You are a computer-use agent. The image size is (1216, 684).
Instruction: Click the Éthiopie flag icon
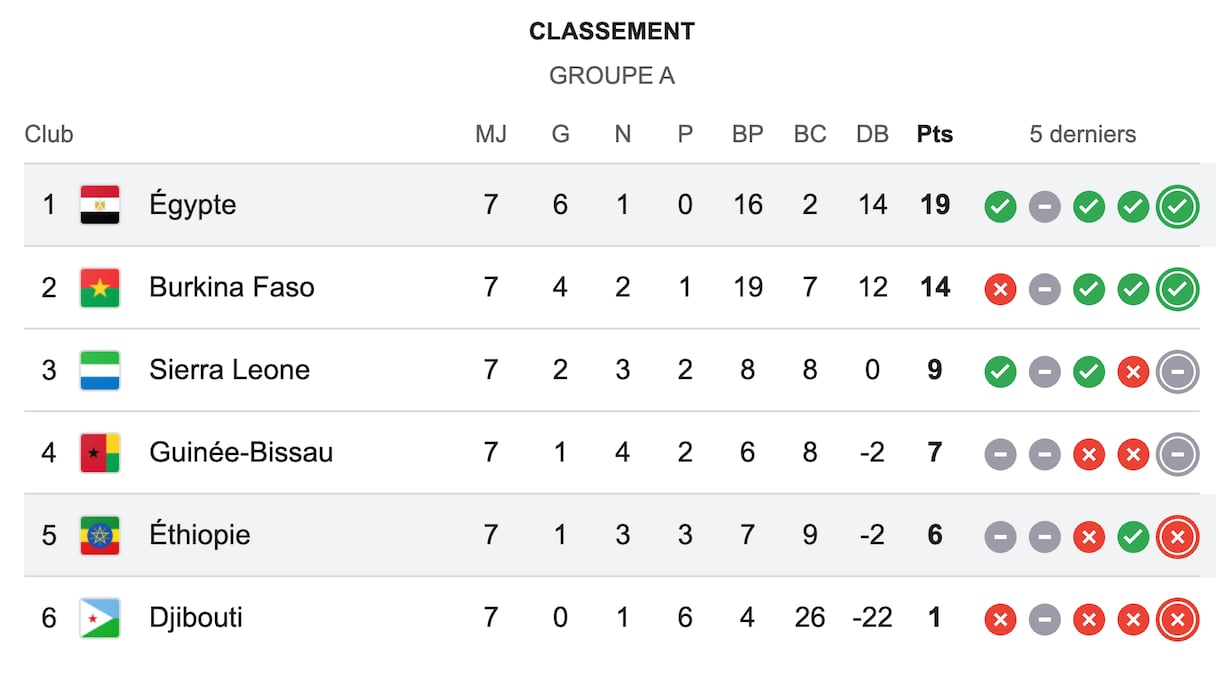[100, 535]
